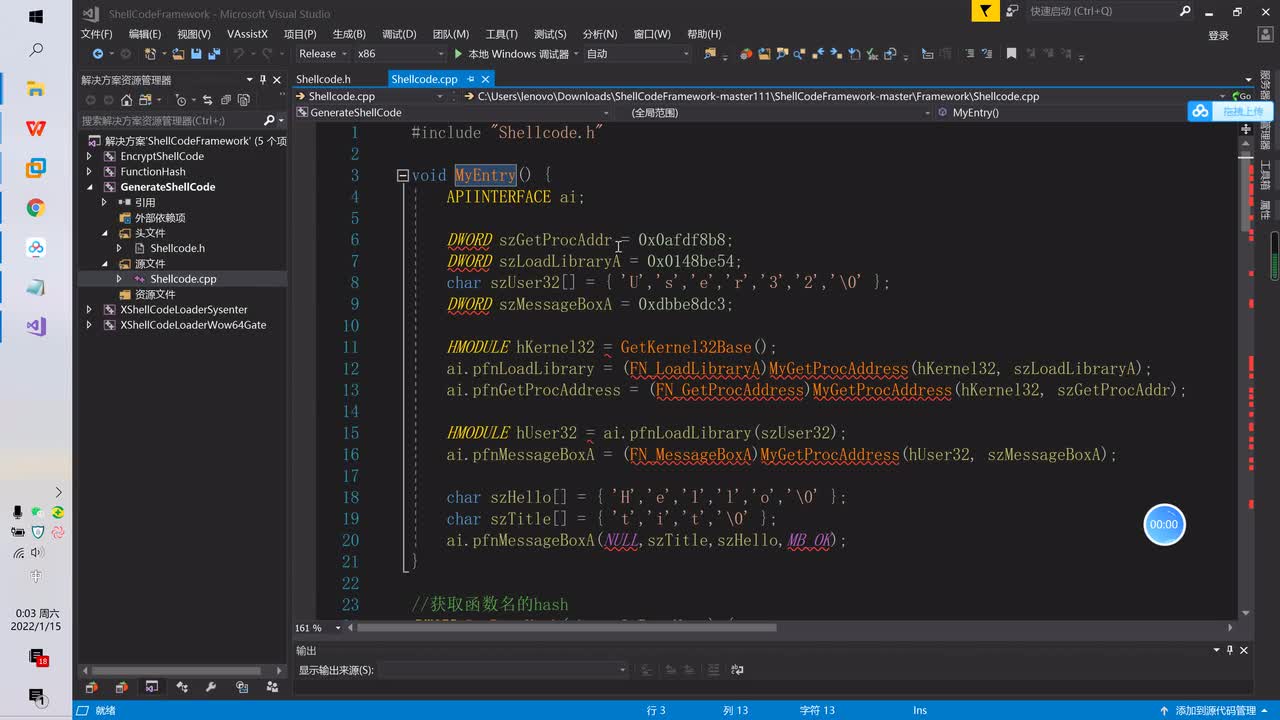The image size is (1280, 720).
Task: Toggle auto-hide pin on the 输出 panel
Action: [1230, 651]
